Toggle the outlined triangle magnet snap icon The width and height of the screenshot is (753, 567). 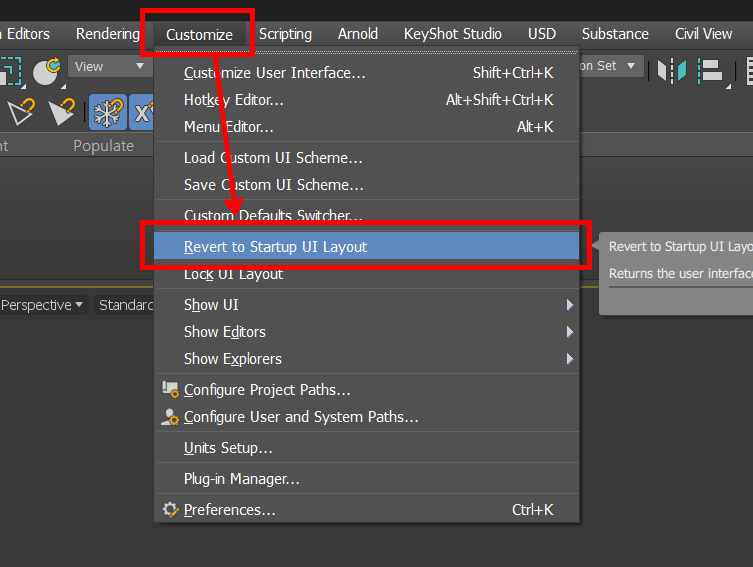(x=21, y=111)
